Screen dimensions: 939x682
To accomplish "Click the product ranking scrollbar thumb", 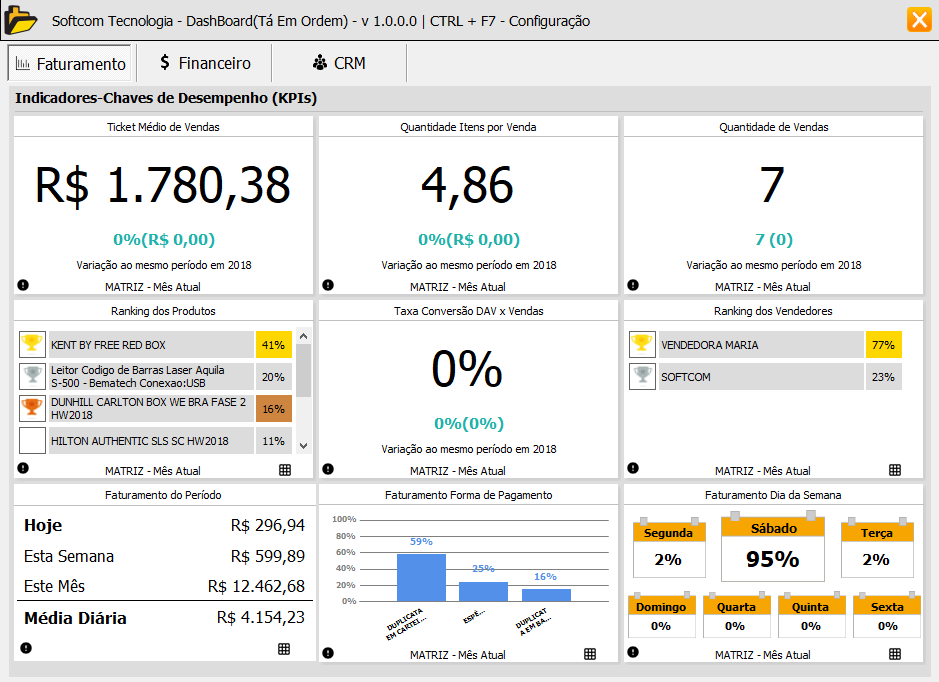I will 304,370.
